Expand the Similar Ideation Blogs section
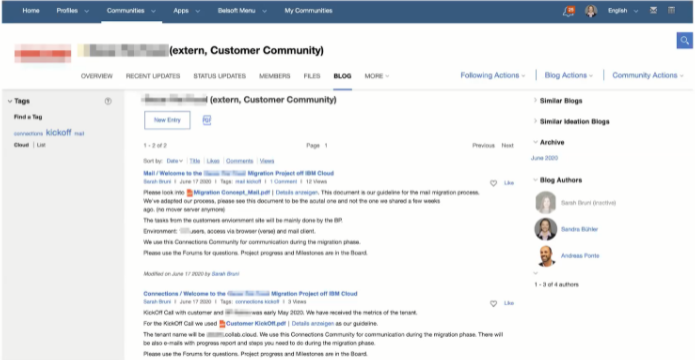 point(535,121)
